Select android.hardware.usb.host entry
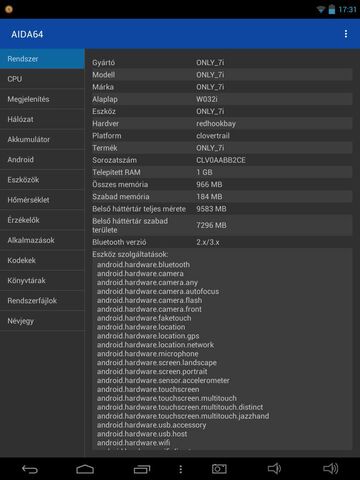 [x=142, y=434]
